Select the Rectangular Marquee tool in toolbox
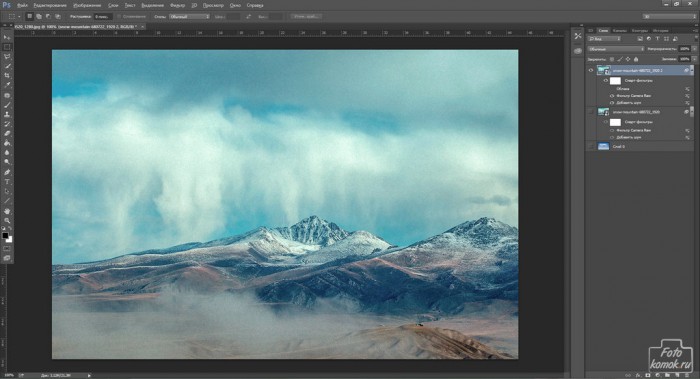This screenshot has width=700, height=379. coord(7,47)
